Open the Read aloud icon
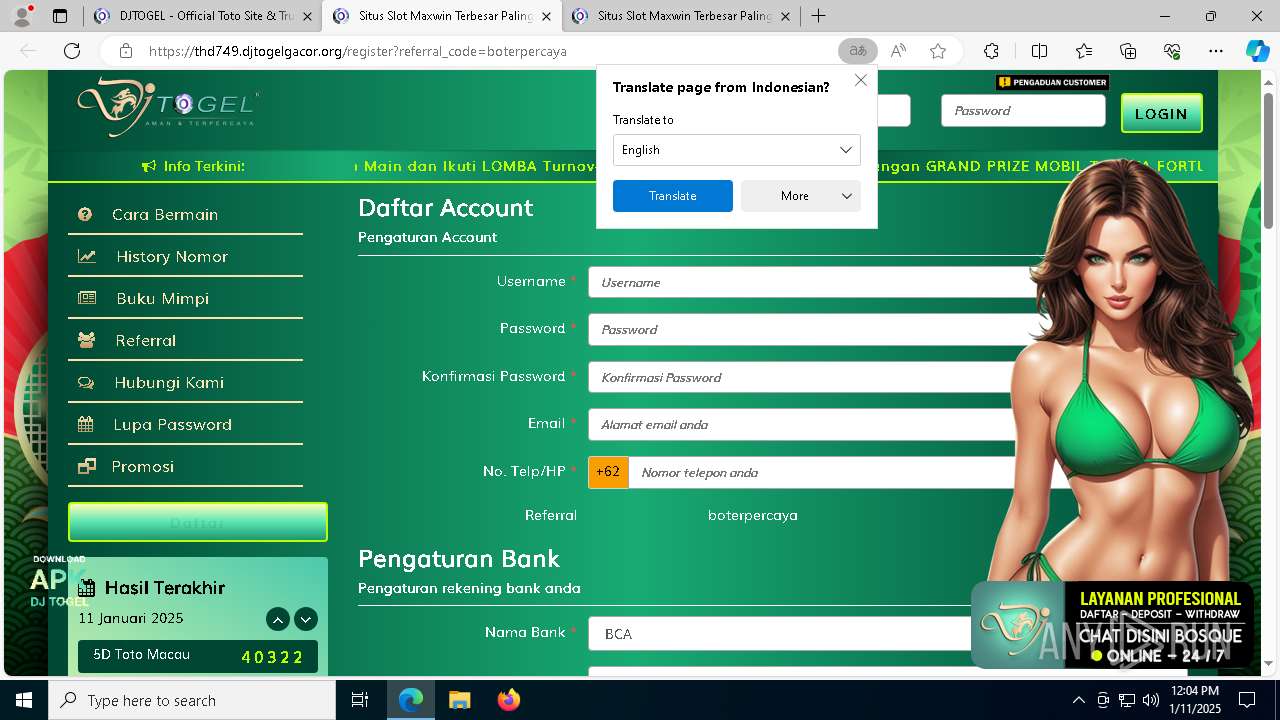Image resolution: width=1280 pixels, height=720 pixels. pos(898,51)
